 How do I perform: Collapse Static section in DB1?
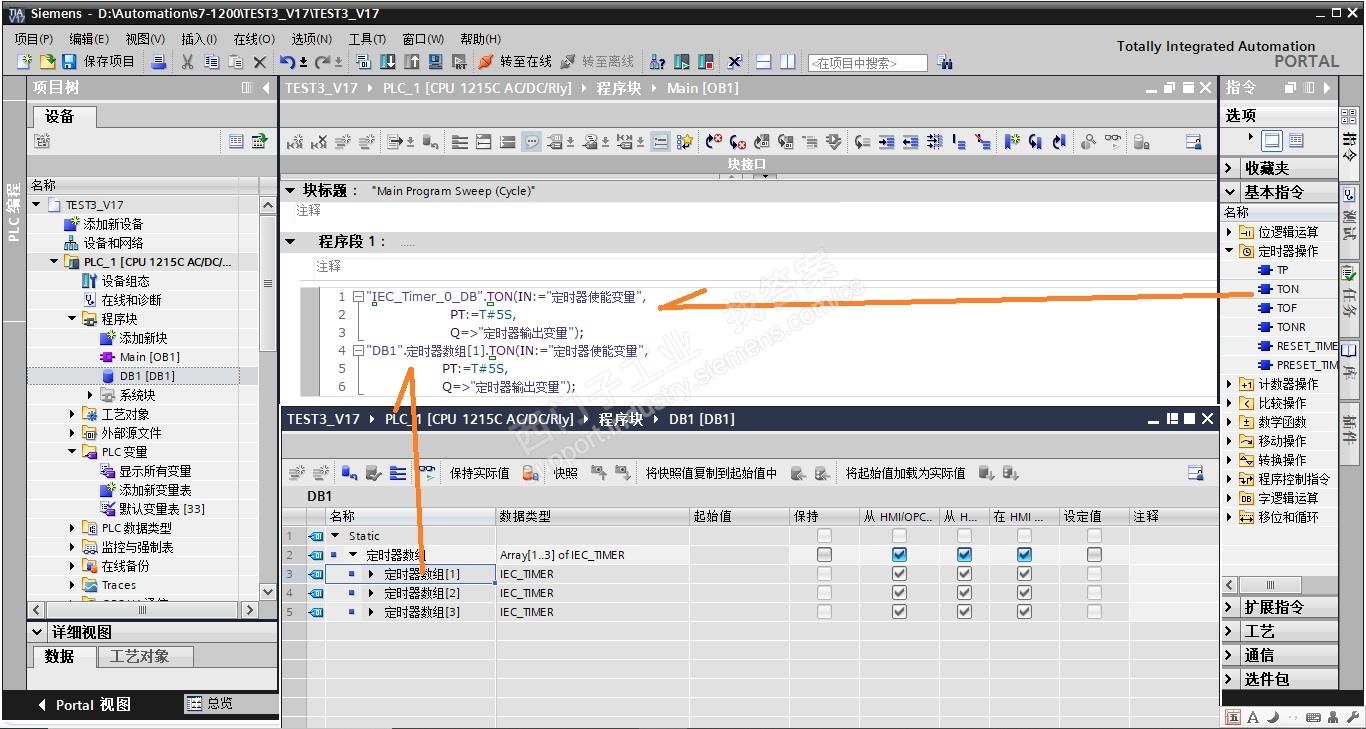tap(335, 536)
